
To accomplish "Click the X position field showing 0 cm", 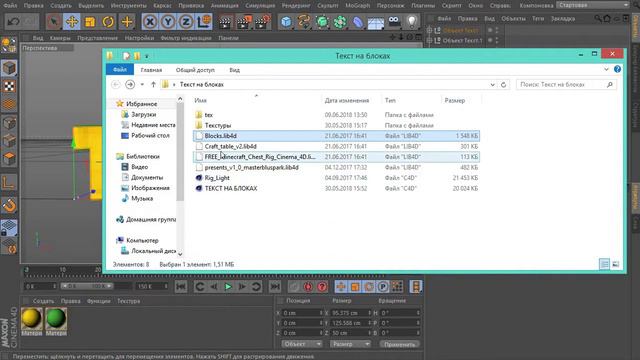I will (302, 313).
